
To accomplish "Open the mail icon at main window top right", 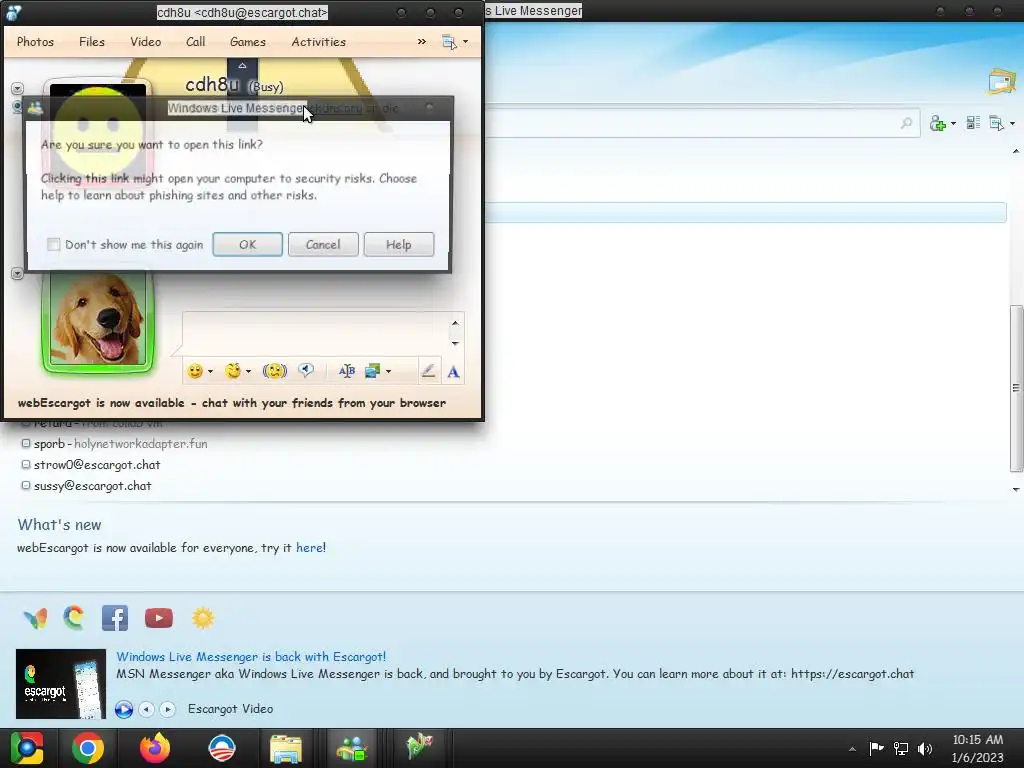I will 1002,82.
